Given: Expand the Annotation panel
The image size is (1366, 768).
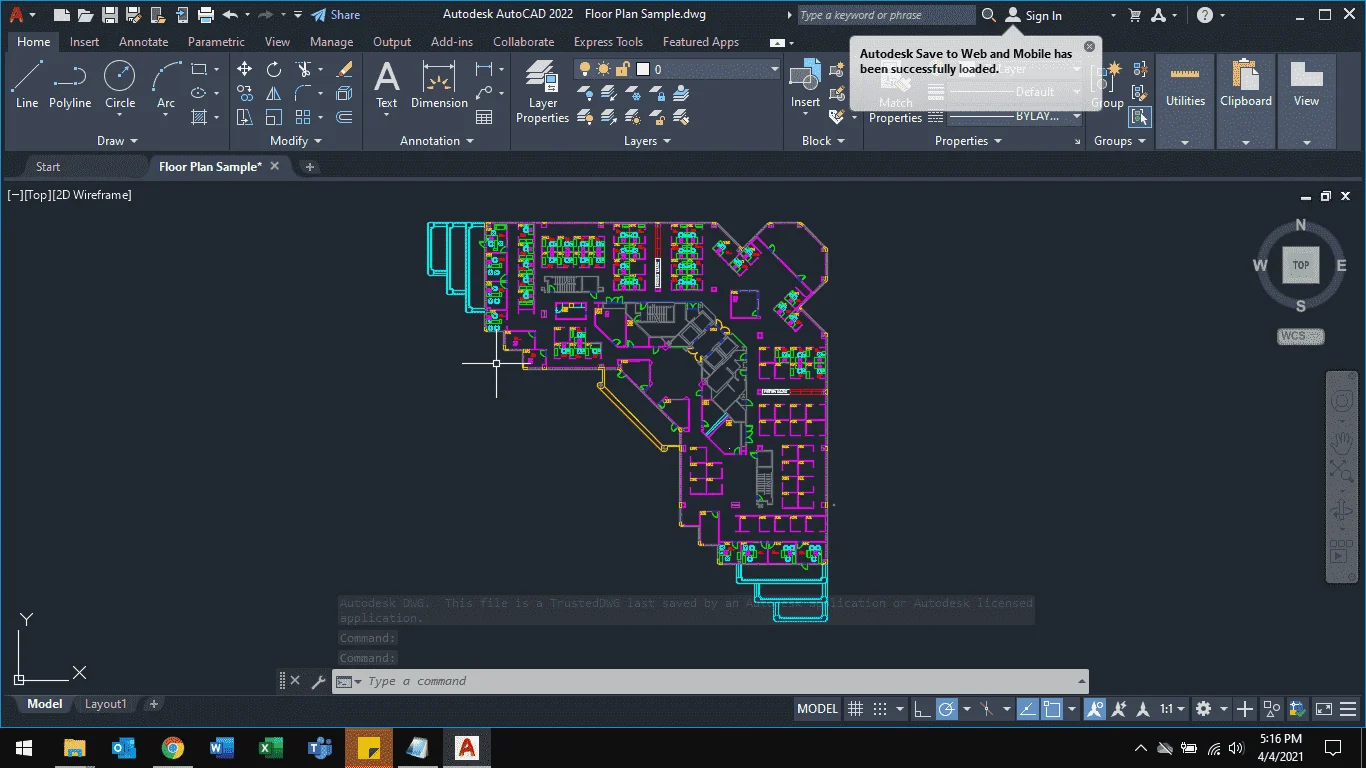Looking at the screenshot, I should [x=437, y=141].
